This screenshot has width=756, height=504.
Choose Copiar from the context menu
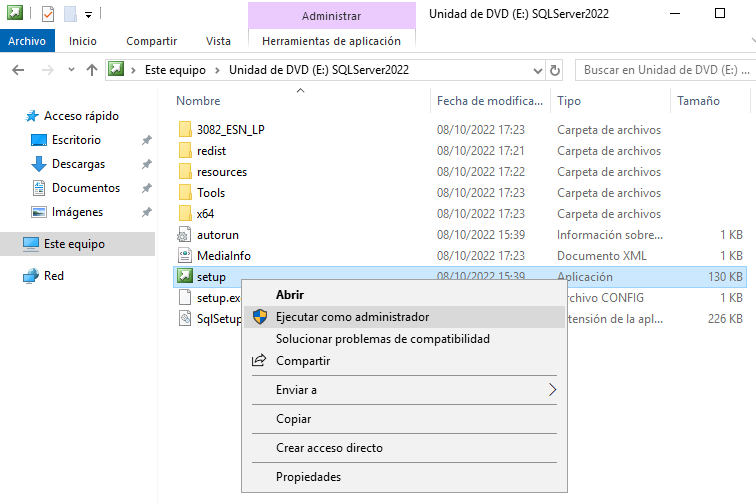tap(404, 419)
